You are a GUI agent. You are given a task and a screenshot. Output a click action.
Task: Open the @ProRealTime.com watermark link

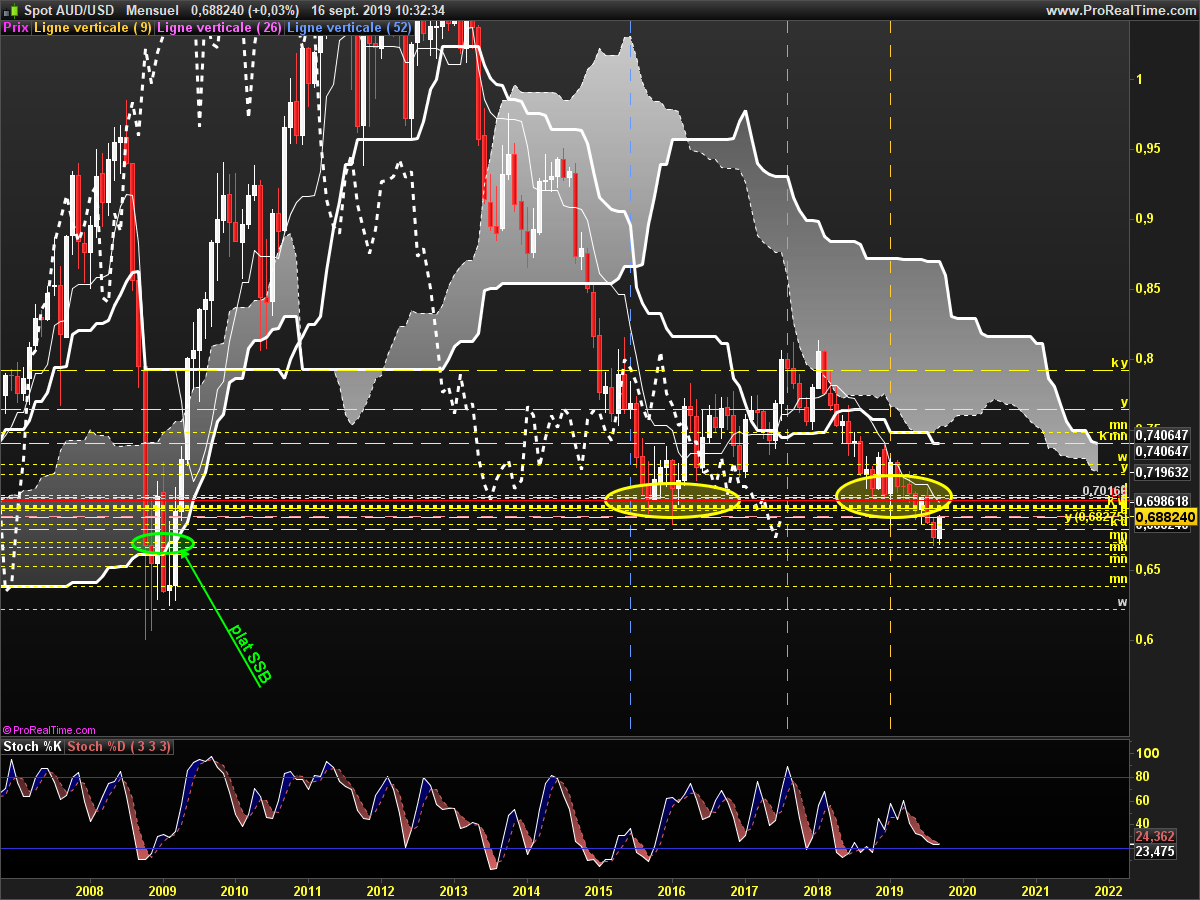point(49,730)
